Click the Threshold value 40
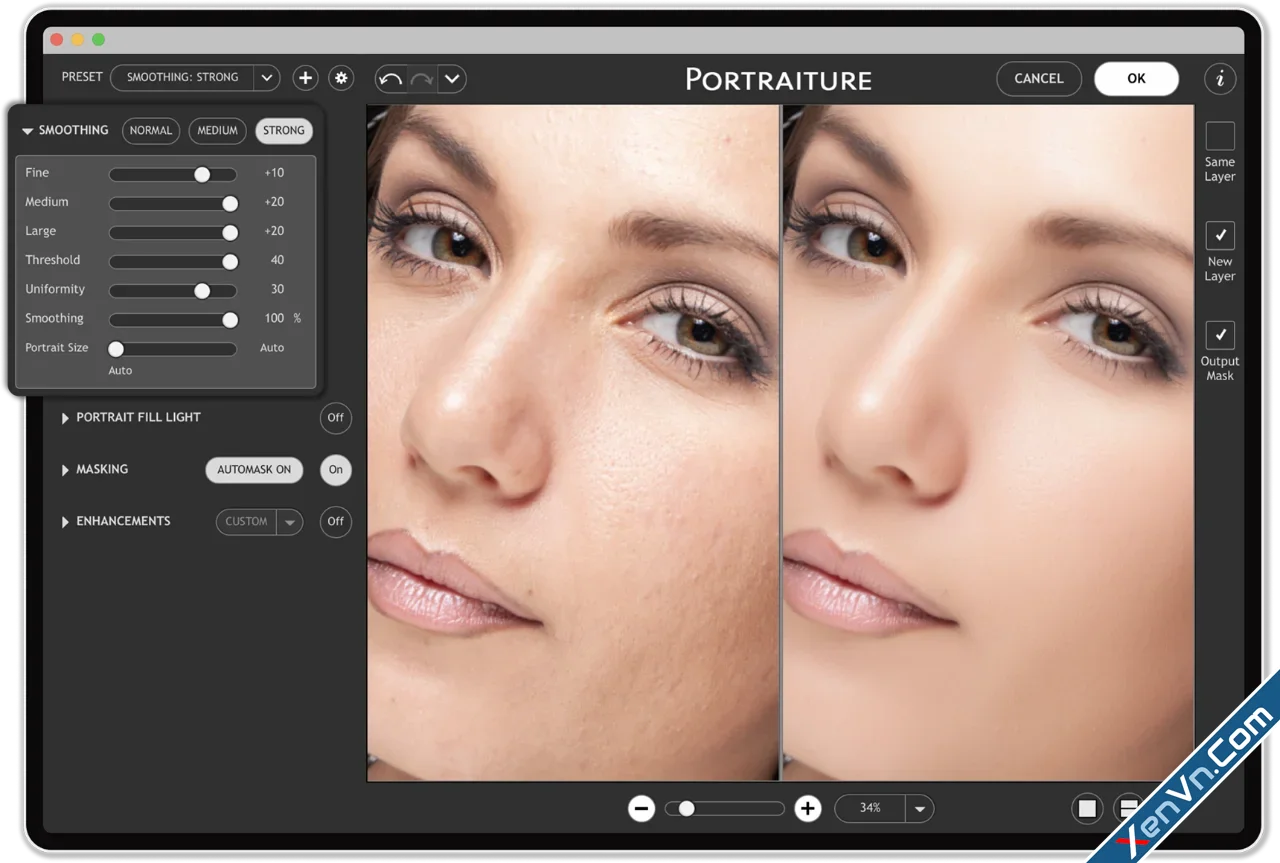The width and height of the screenshot is (1280, 863). tap(277, 260)
